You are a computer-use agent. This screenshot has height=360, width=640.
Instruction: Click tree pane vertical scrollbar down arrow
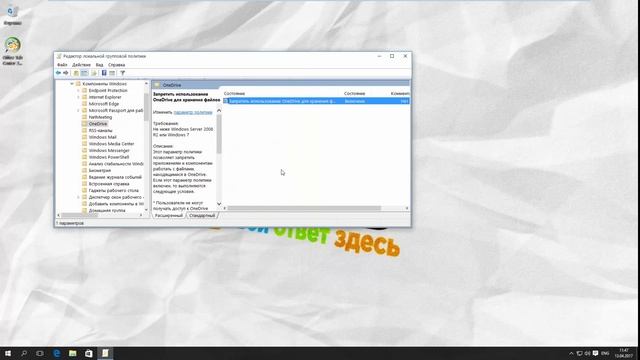(x=146, y=209)
